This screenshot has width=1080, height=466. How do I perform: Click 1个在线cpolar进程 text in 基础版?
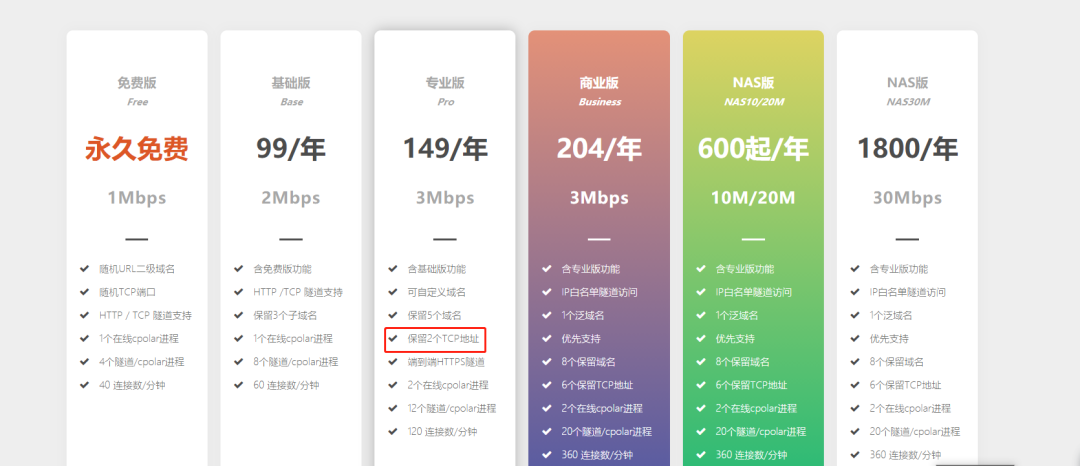293,339
